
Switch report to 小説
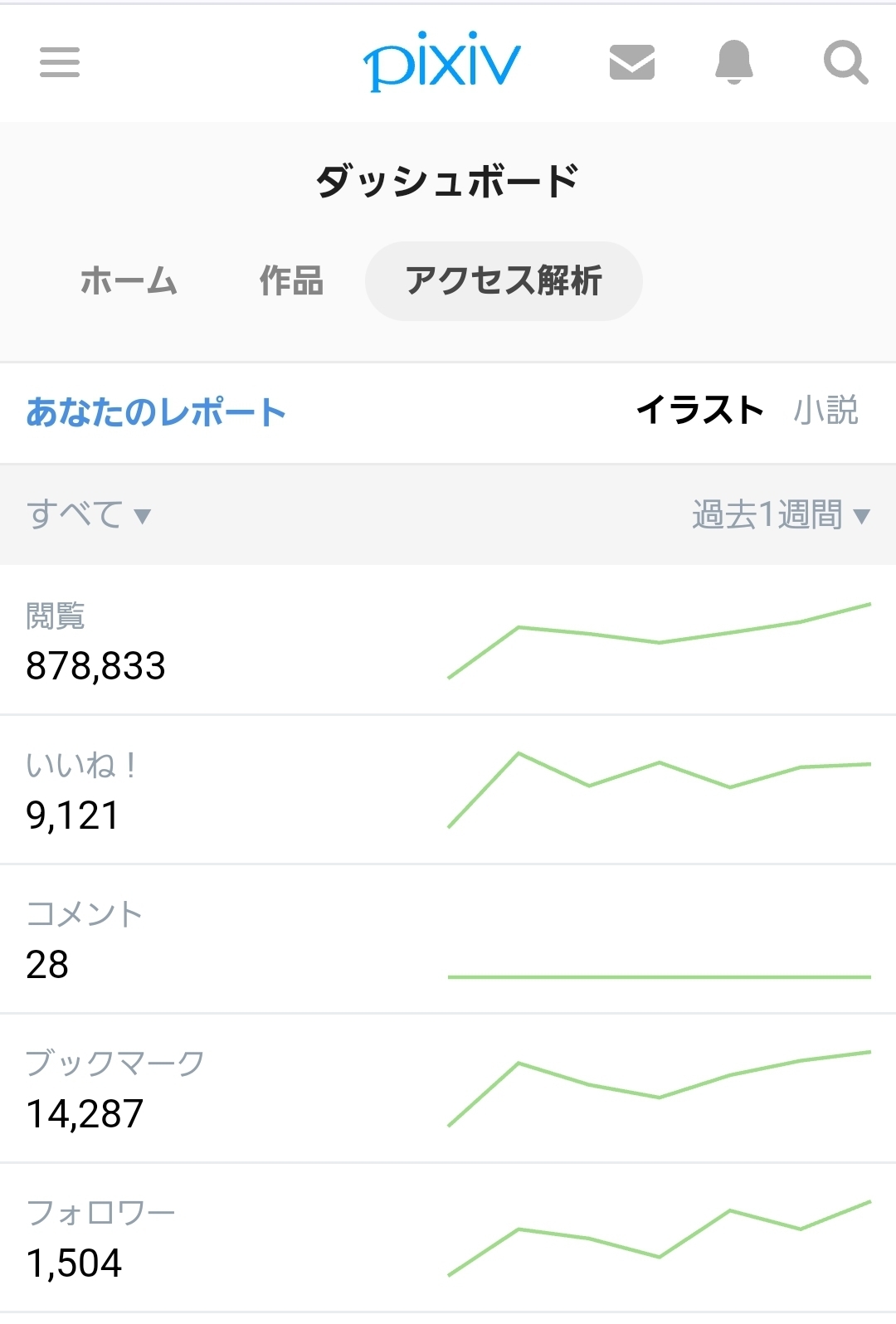pyautogui.click(x=825, y=411)
